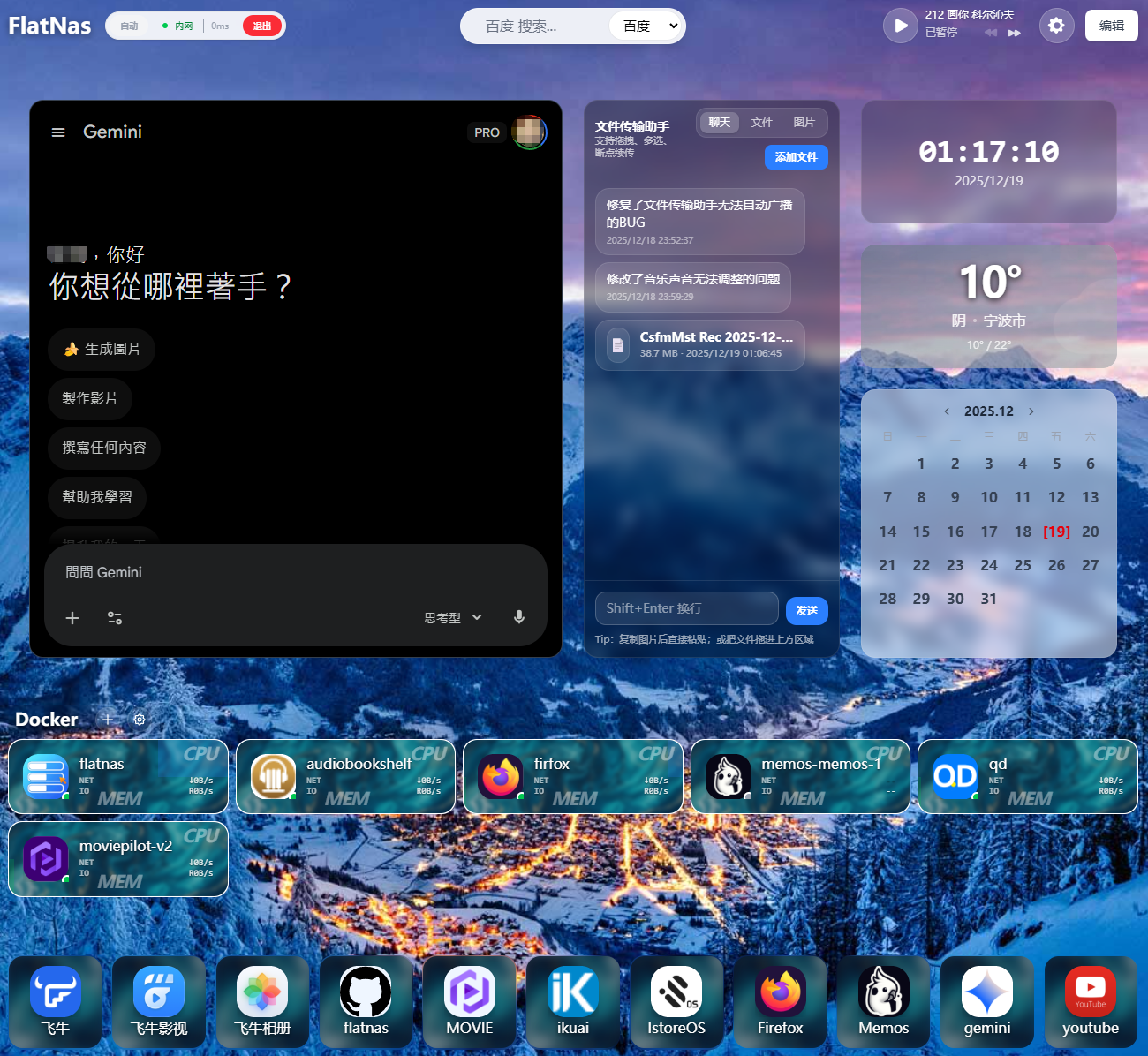This screenshot has height=1056, width=1148.
Task: Skip to next music track
Action: pyautogui.click(x=1014, y=33)
